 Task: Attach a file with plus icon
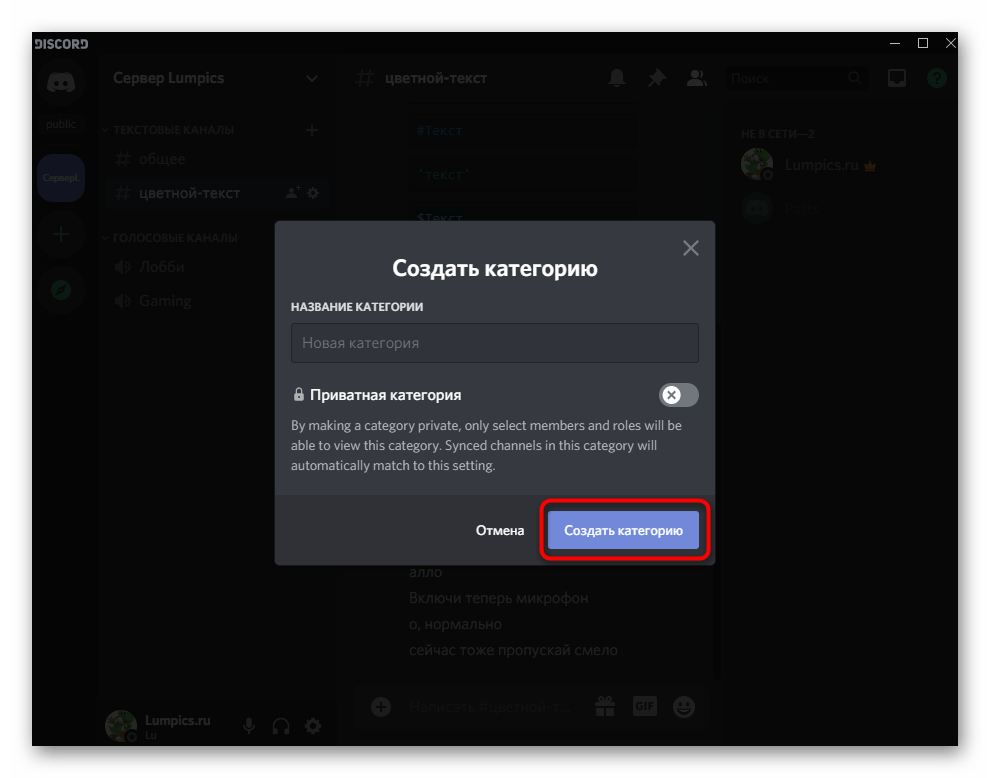point(381,707)
